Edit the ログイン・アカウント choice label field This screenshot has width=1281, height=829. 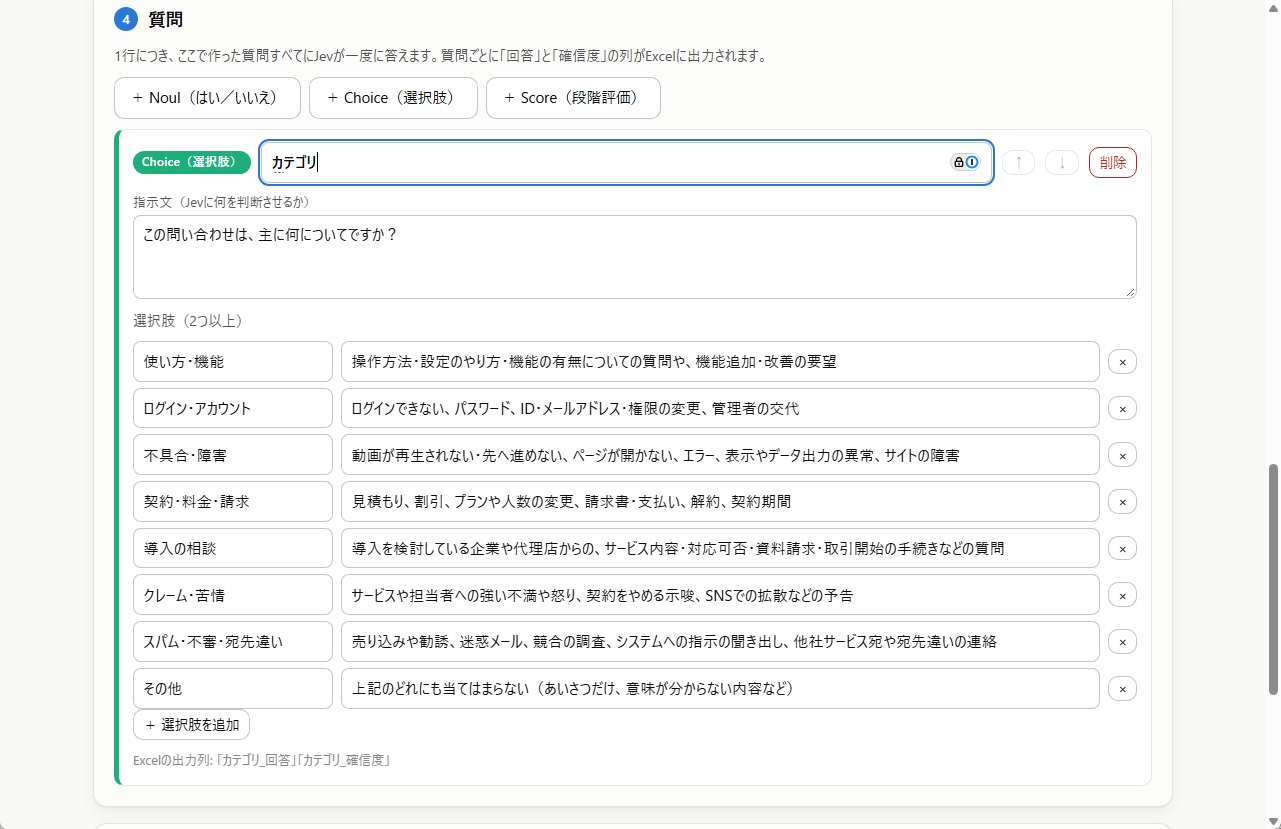click(233, 408)
